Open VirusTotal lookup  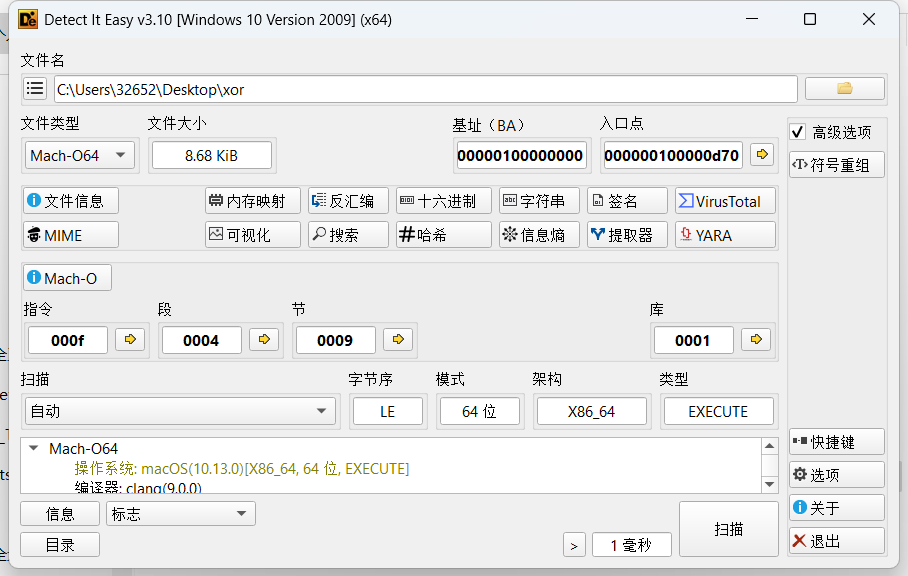[x=725, y=201]
